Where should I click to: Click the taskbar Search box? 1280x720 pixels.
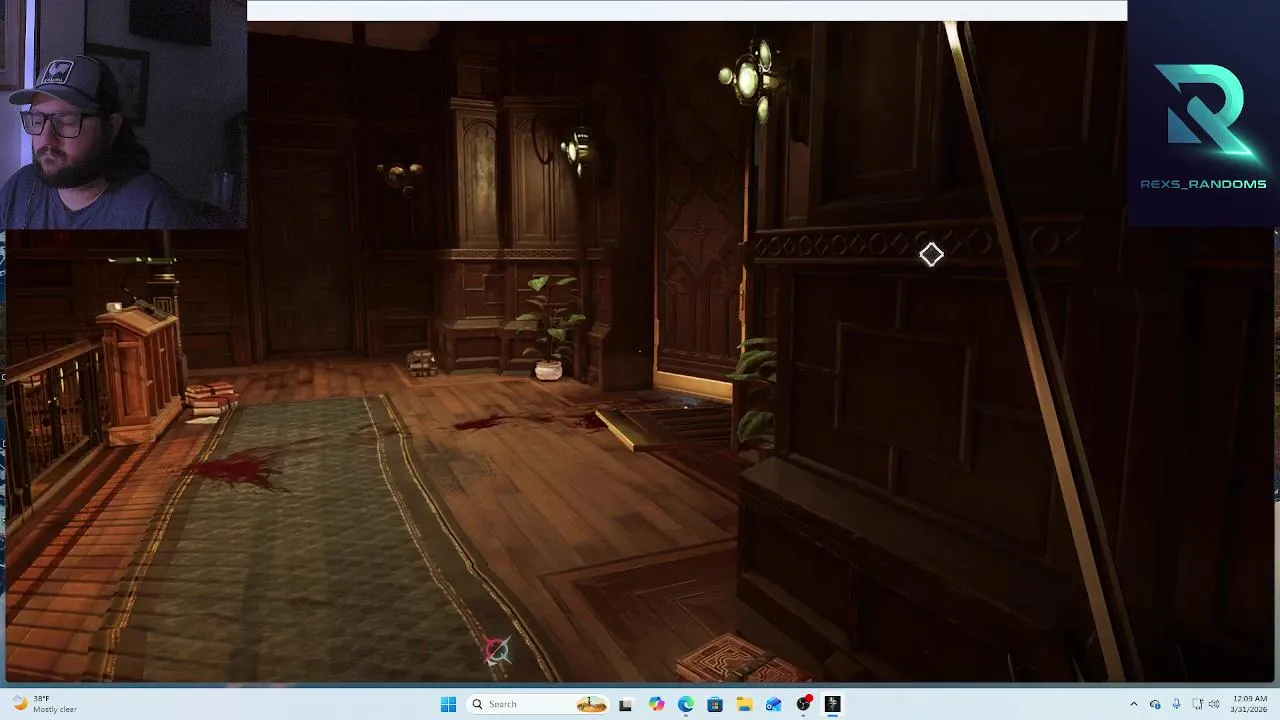click(537, 704)
